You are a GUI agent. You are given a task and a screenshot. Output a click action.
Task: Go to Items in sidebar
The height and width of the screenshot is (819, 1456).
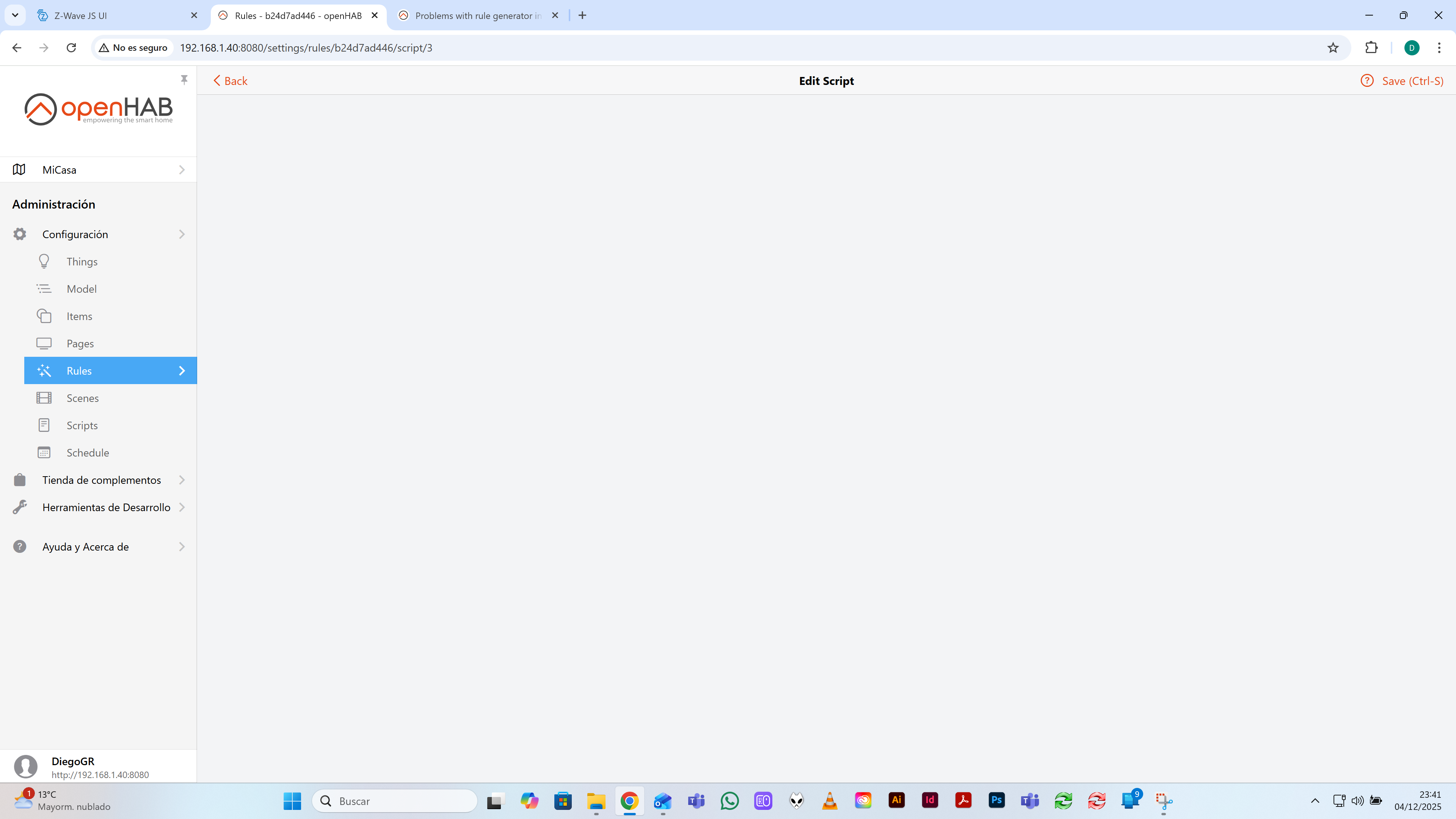pos(79,317)
